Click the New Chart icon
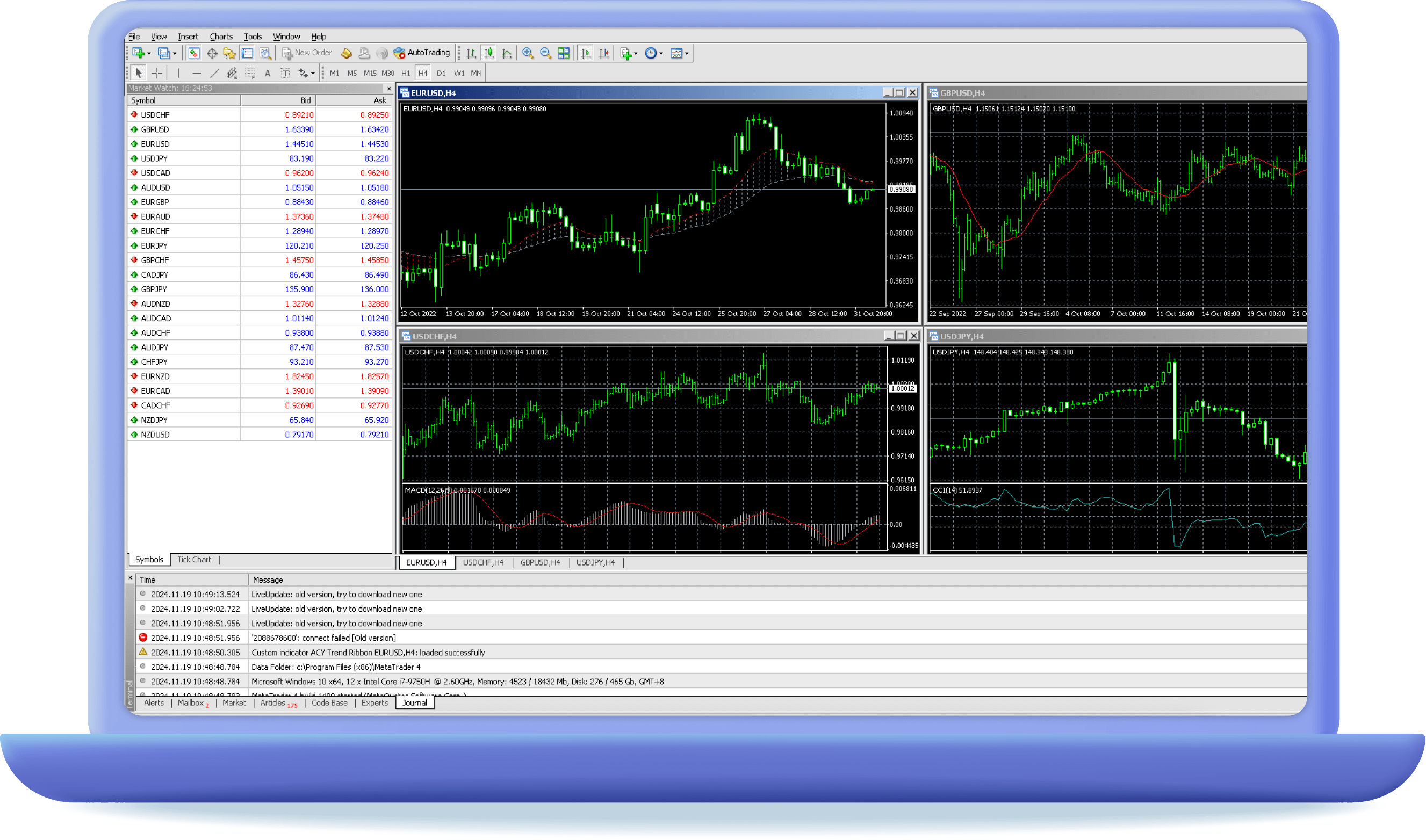1426x840 pixels. [x=138, y=53]
